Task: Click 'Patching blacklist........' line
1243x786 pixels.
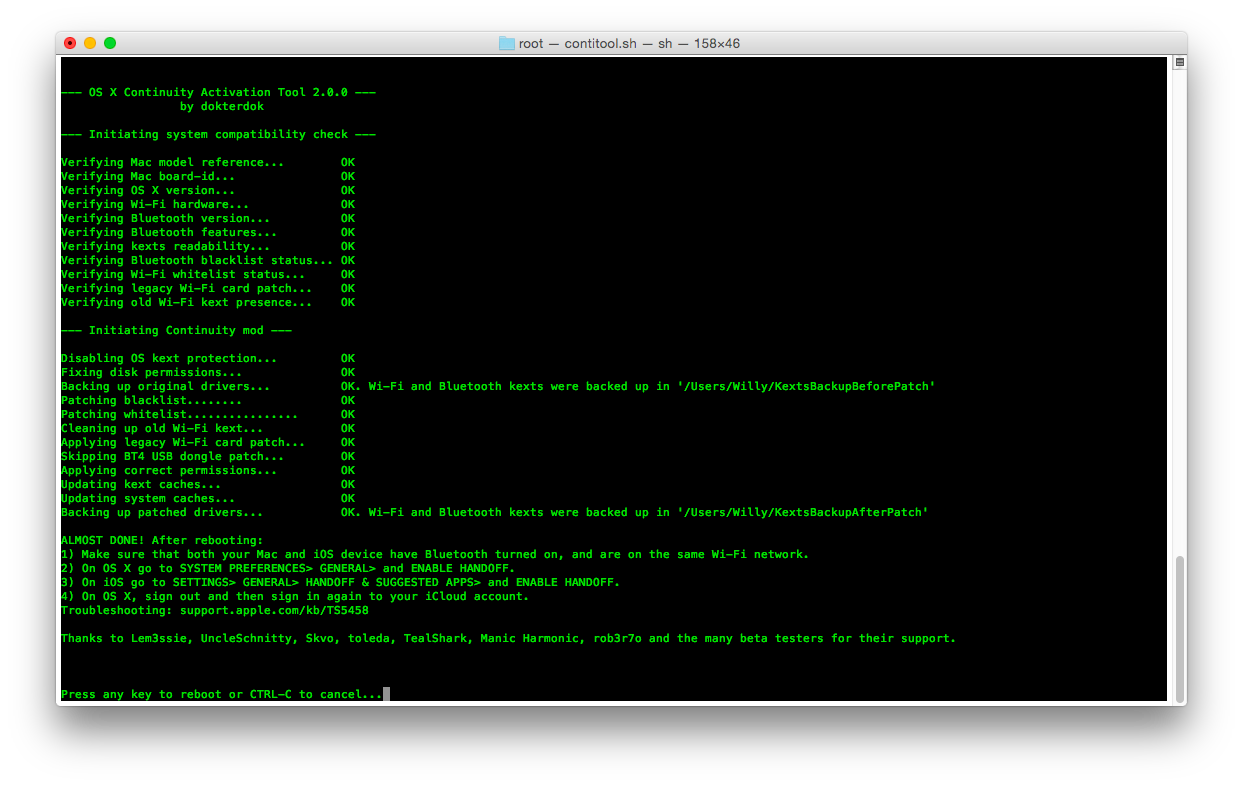Action: click(x=208, y=400)
